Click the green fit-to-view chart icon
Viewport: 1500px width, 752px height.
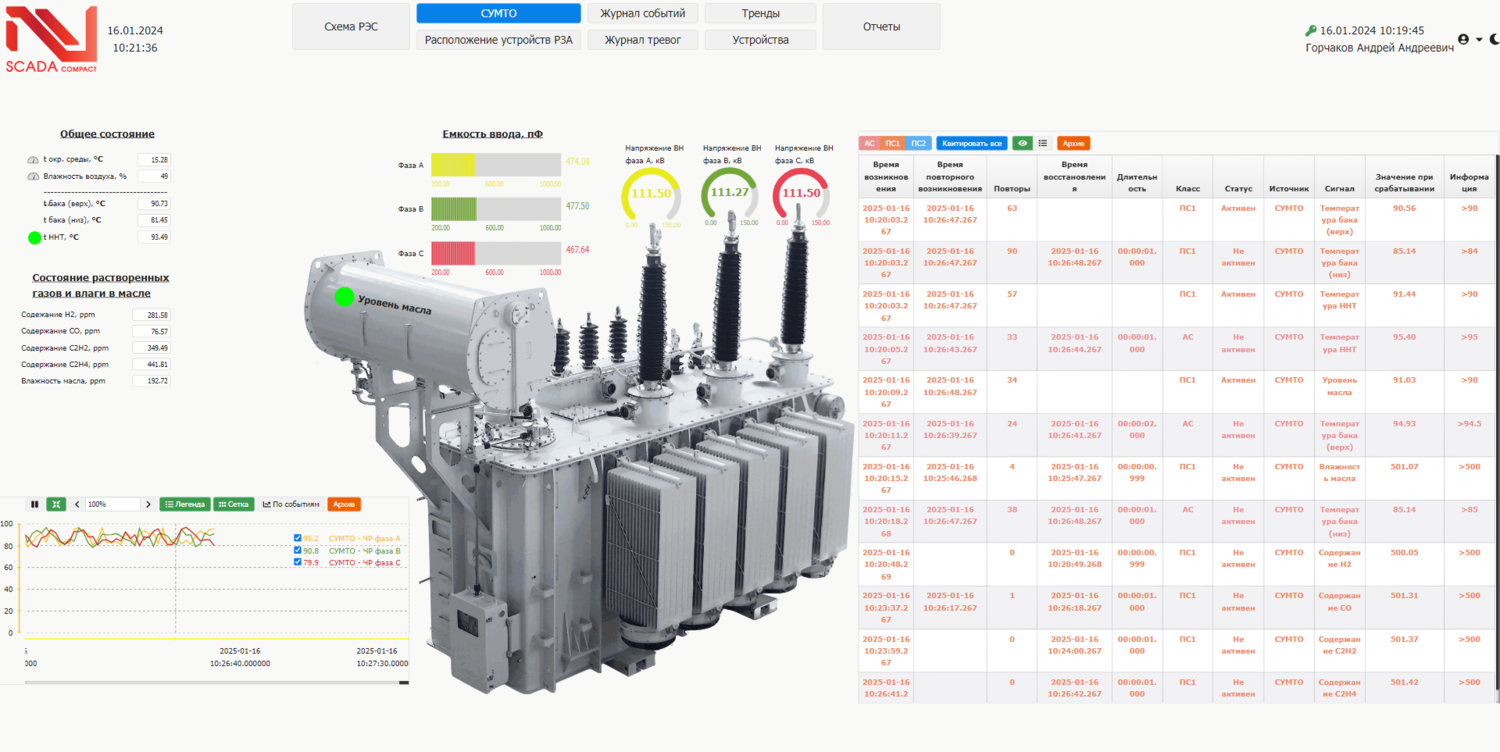point(57,504)
